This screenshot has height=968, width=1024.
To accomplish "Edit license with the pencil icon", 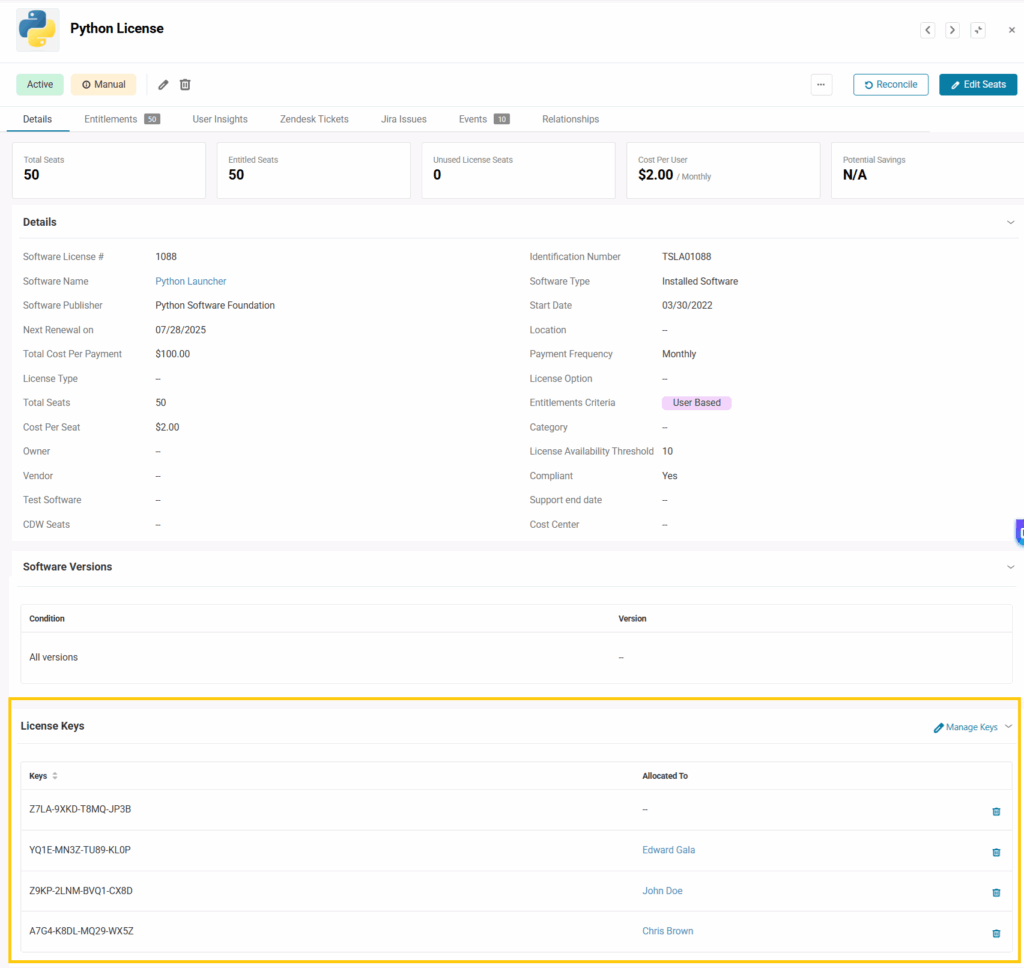I will [x=163, y=84].
